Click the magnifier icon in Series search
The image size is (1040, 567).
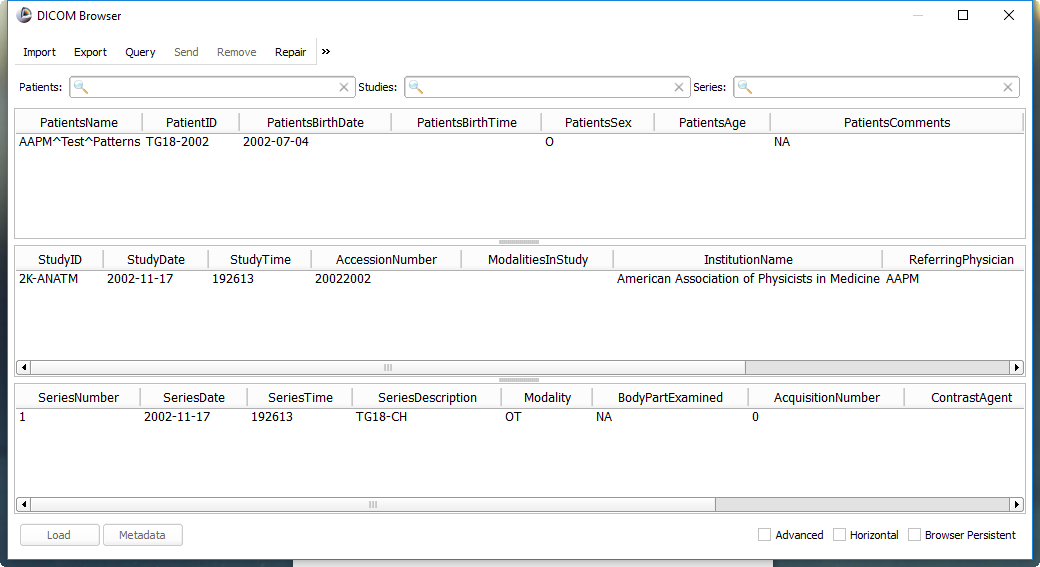(x=745, y=87)
